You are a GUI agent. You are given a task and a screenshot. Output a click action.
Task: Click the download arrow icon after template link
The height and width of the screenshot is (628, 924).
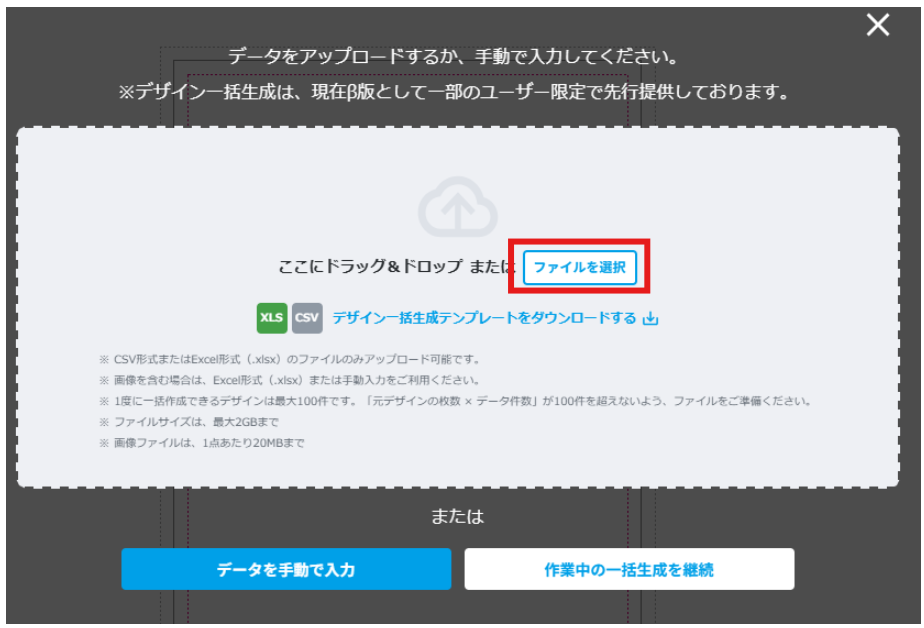(x=651, y=319)
